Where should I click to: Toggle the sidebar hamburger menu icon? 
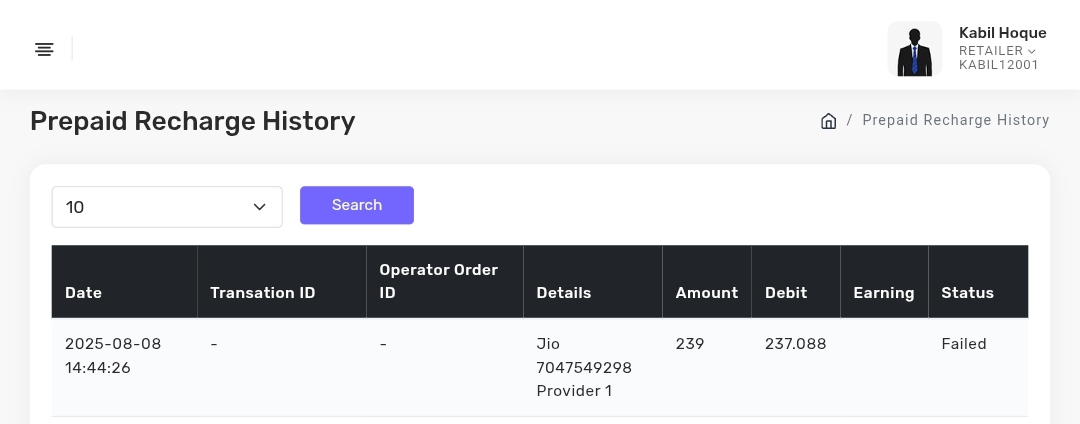44,49
